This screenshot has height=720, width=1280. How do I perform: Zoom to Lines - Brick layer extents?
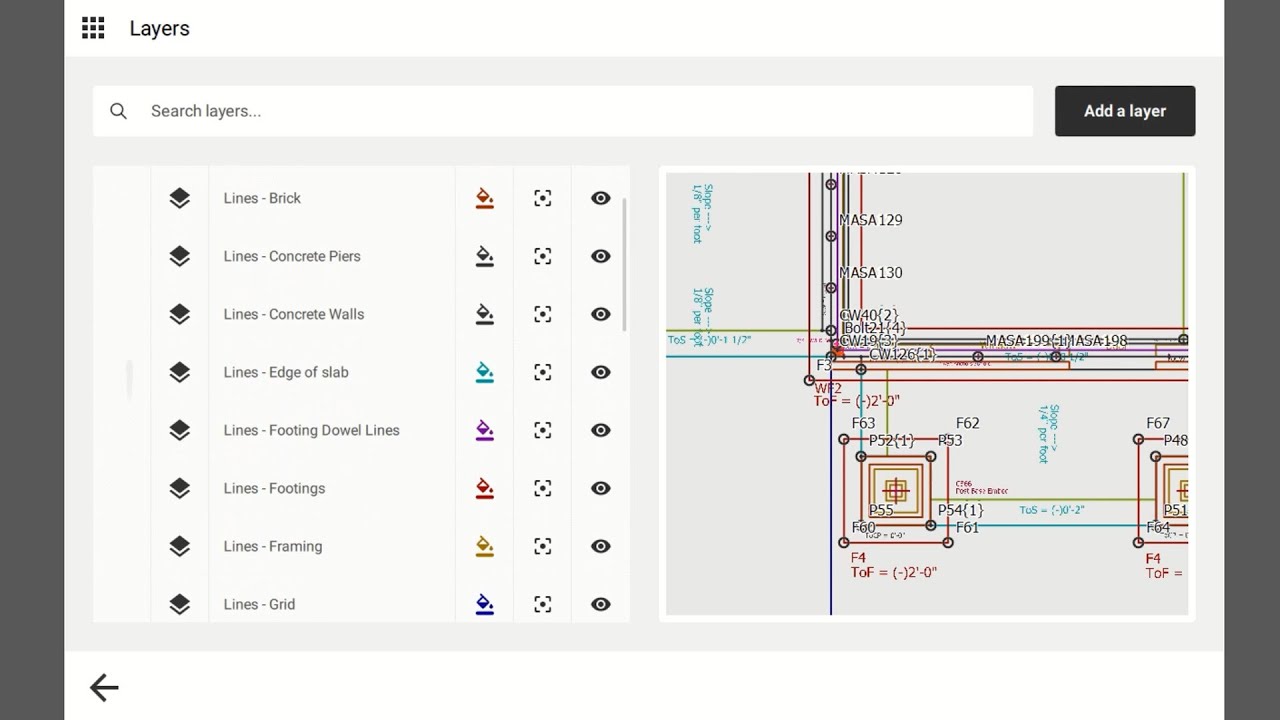click(x=543, y=198)
